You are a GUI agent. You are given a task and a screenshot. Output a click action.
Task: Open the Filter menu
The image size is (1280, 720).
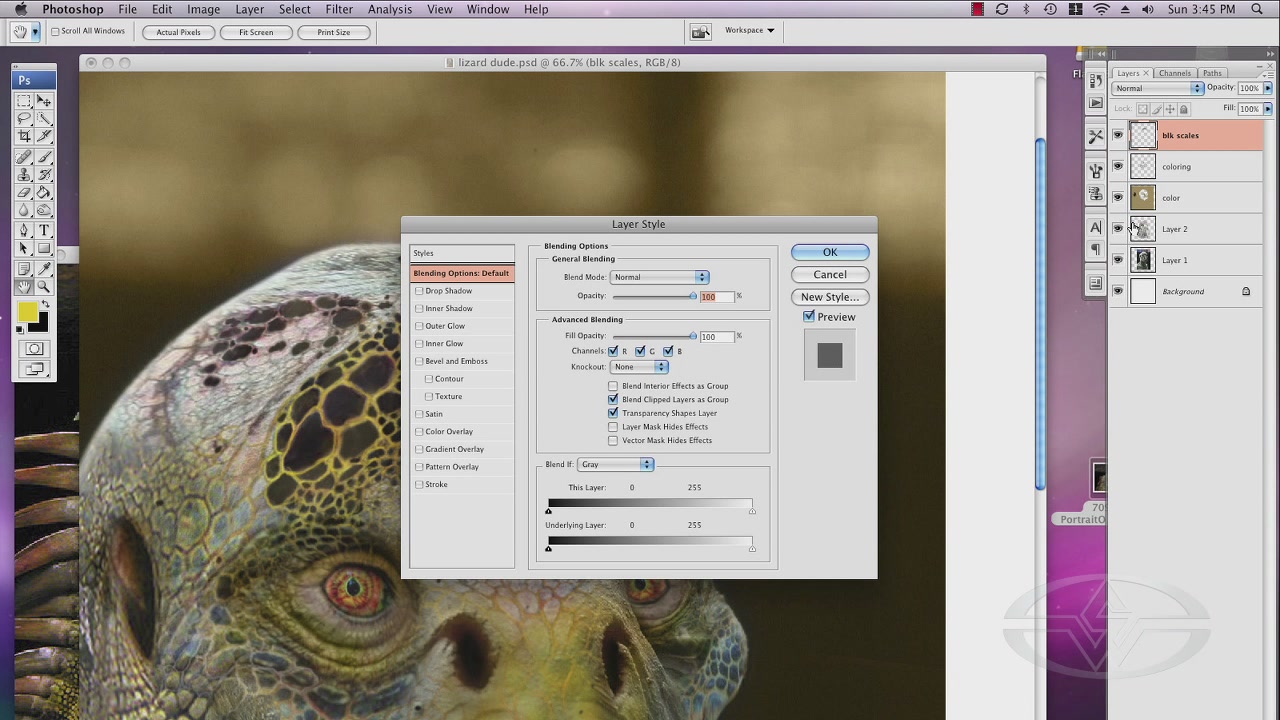[339, 9]
